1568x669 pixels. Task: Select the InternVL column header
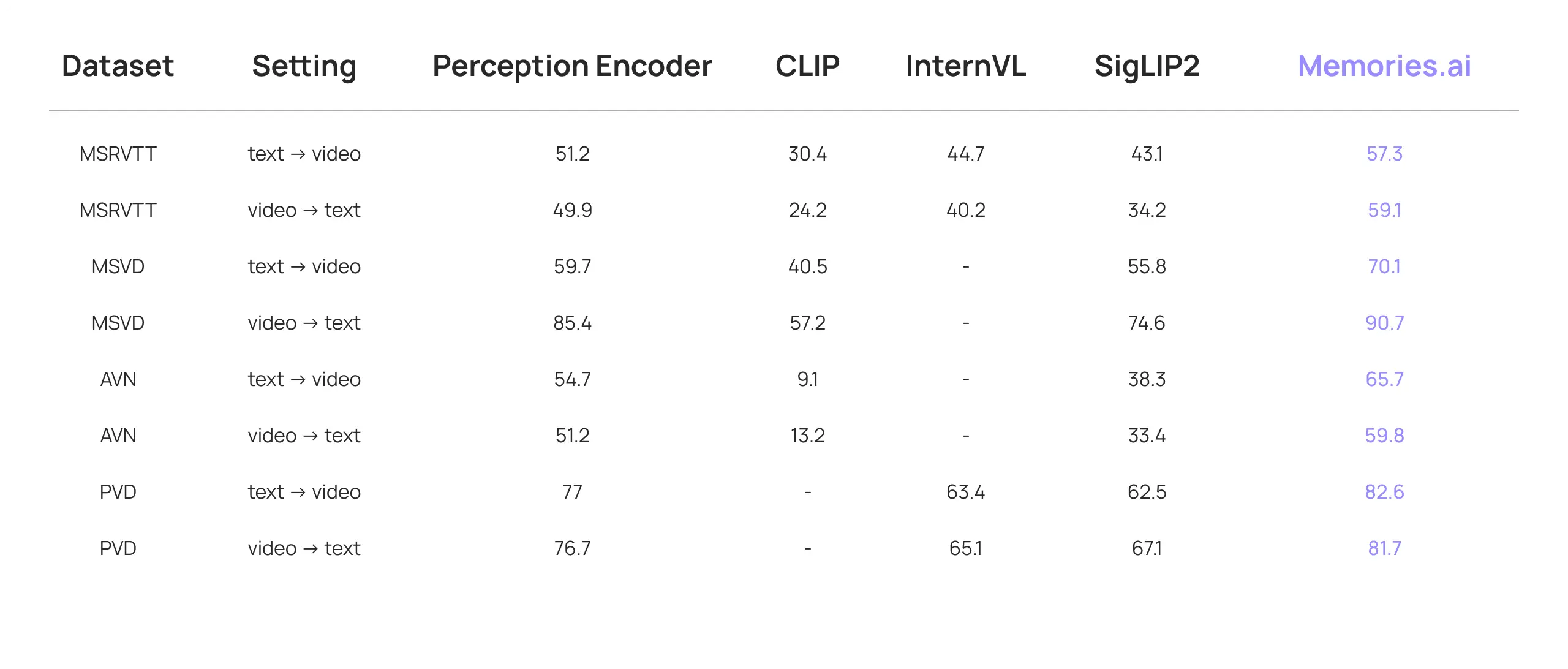pos(965,66)
